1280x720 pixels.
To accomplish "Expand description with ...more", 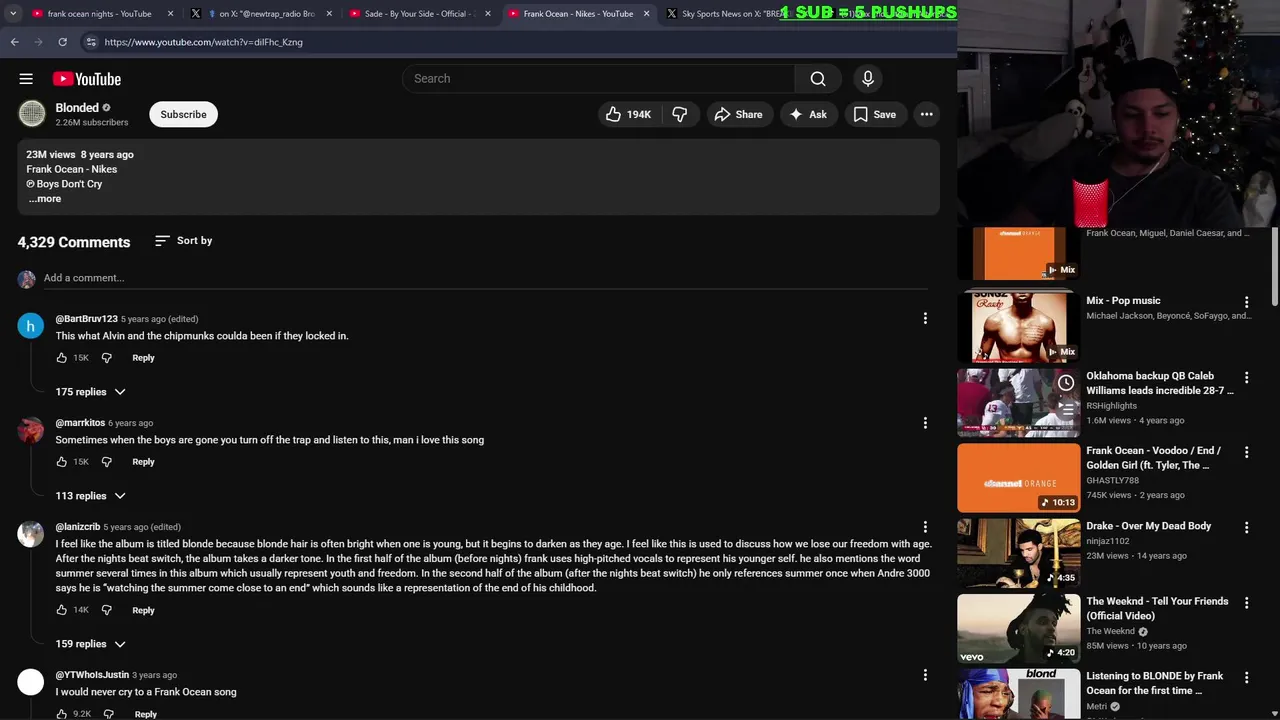I will click(44, 199).
